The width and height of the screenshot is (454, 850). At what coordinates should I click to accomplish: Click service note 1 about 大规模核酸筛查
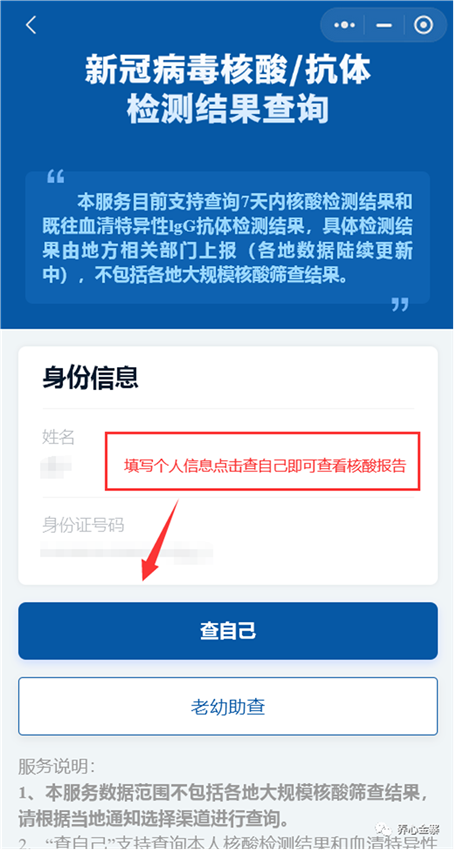226,806
